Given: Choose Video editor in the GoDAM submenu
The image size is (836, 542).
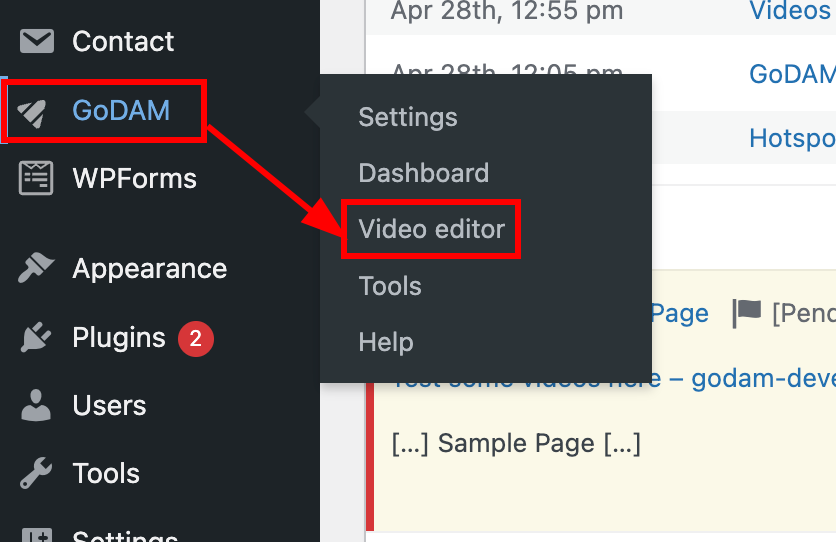Looking at the screenshot, I should point(432,230).
